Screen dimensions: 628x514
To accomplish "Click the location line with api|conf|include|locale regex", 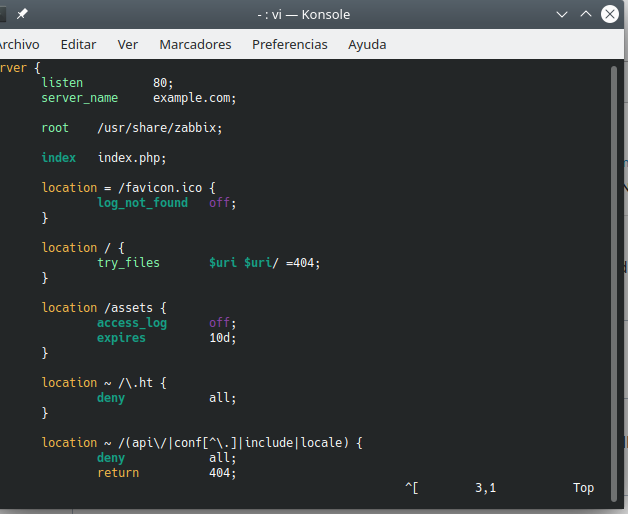I will click(x=202, y=443).
